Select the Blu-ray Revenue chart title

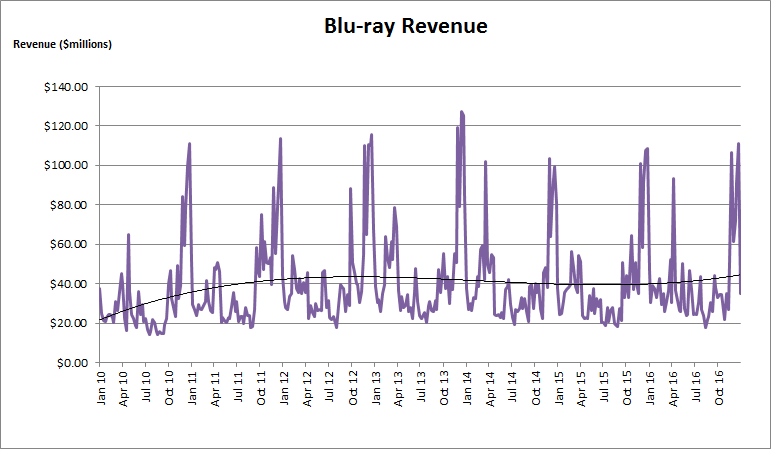point(406,26)
